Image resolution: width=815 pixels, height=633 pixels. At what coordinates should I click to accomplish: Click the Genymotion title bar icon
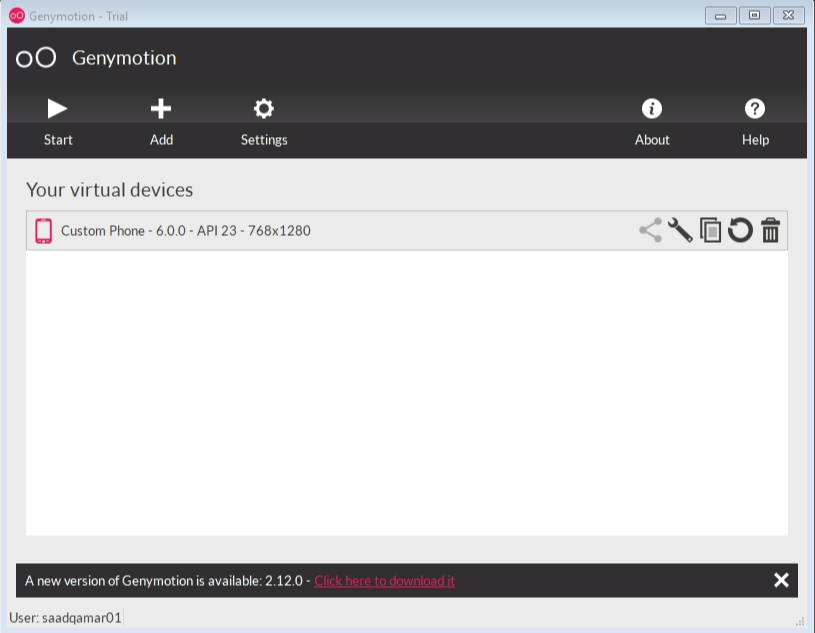(17, 16)
